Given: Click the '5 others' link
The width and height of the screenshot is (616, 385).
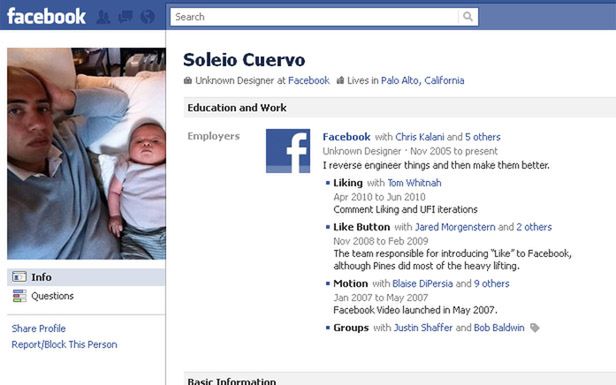Looking at the screenshot, I should (x=483, y=137).
